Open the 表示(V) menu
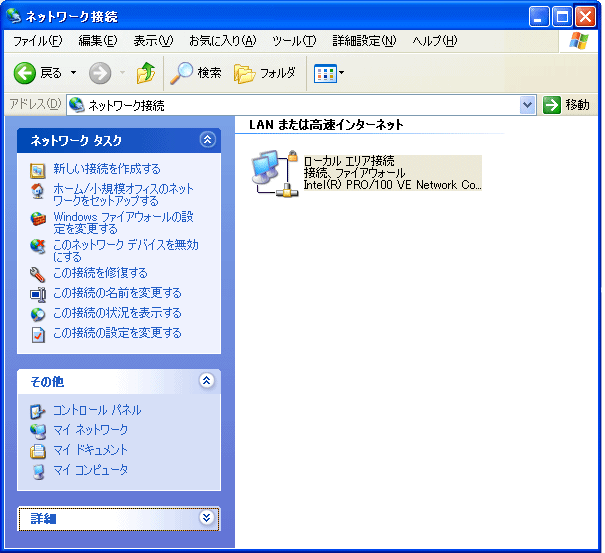The image size is (605, 553). [x=153, y=41]
